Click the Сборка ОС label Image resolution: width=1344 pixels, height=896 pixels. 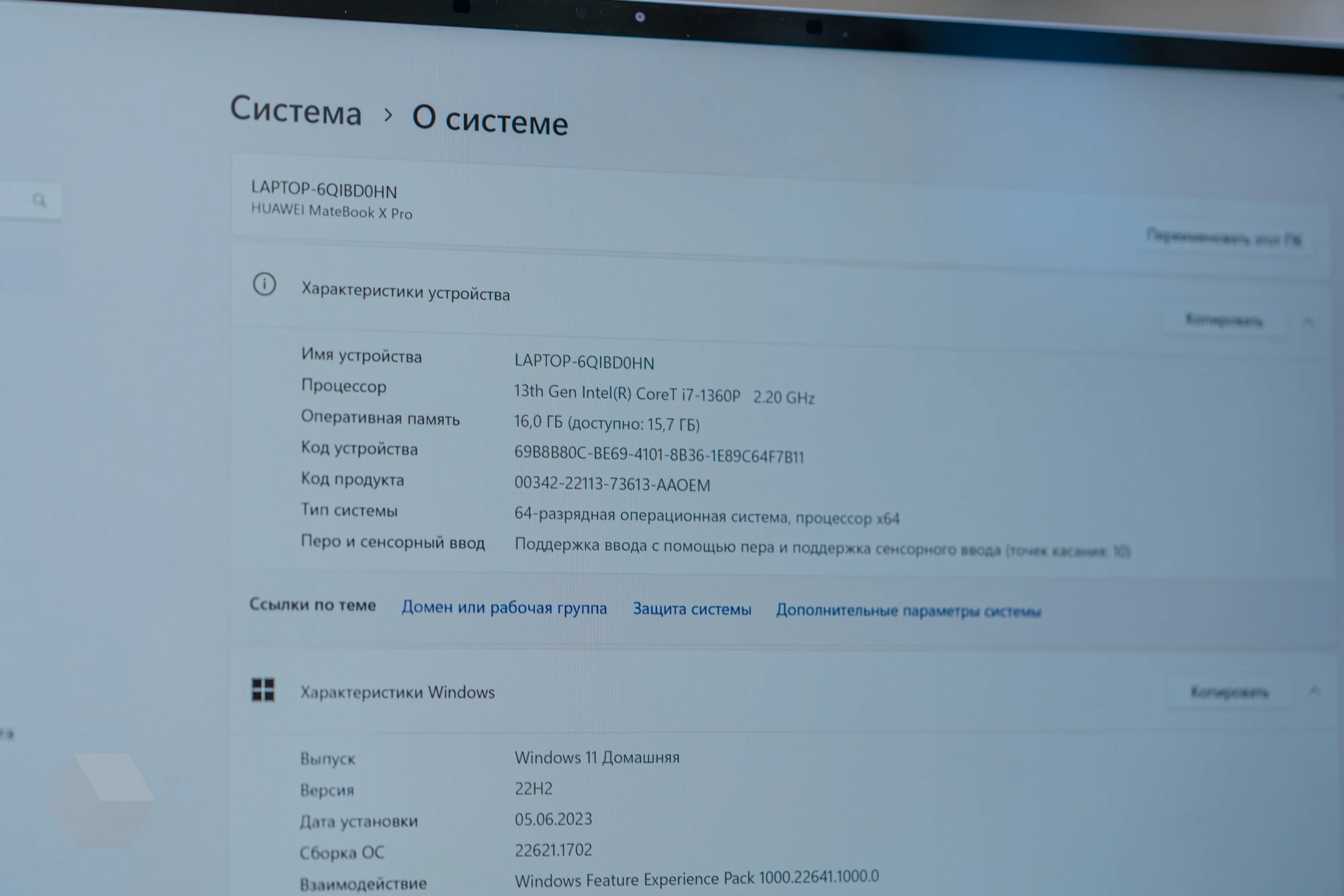pyautogui.click(x=341, y=852)
